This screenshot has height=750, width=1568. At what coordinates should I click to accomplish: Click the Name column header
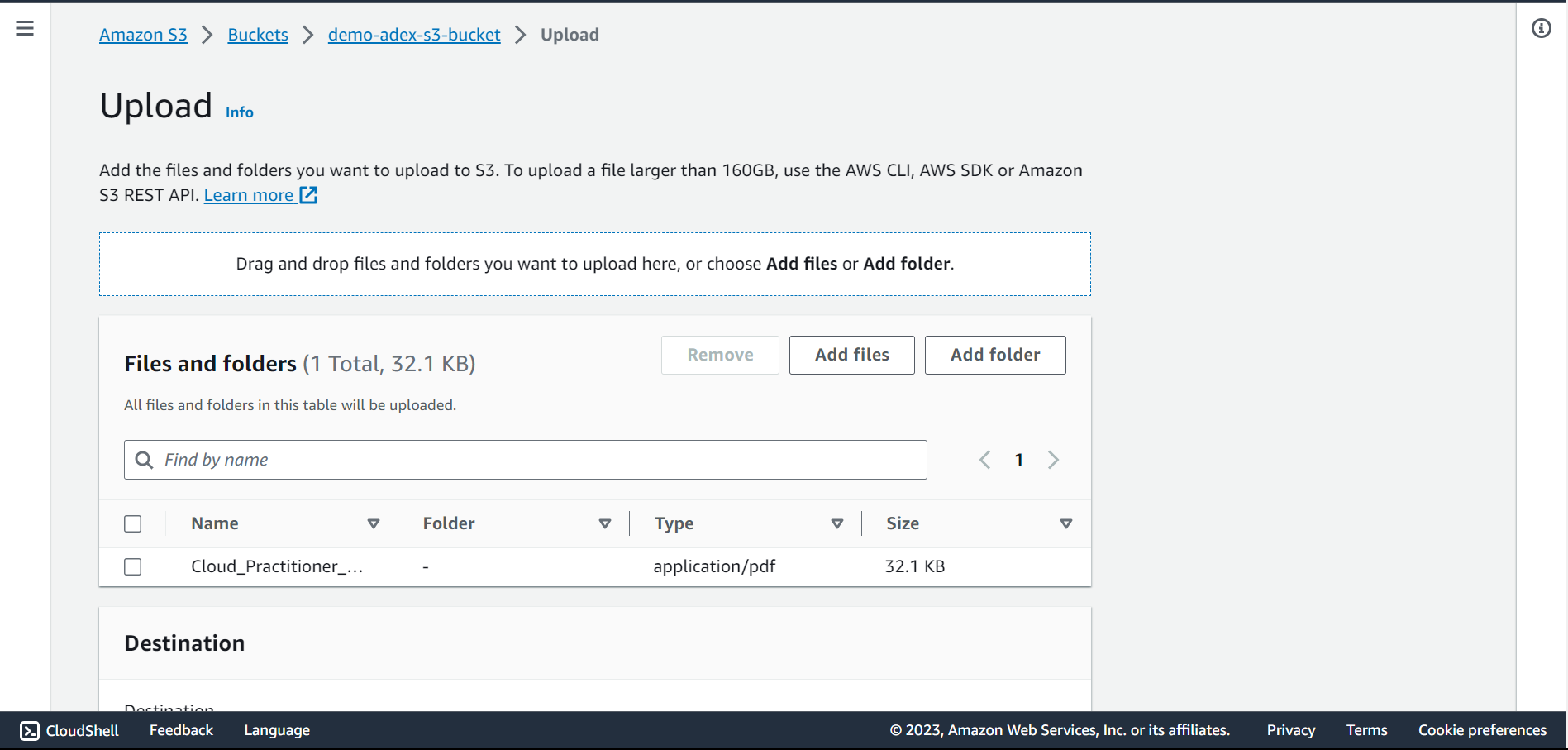215,523
